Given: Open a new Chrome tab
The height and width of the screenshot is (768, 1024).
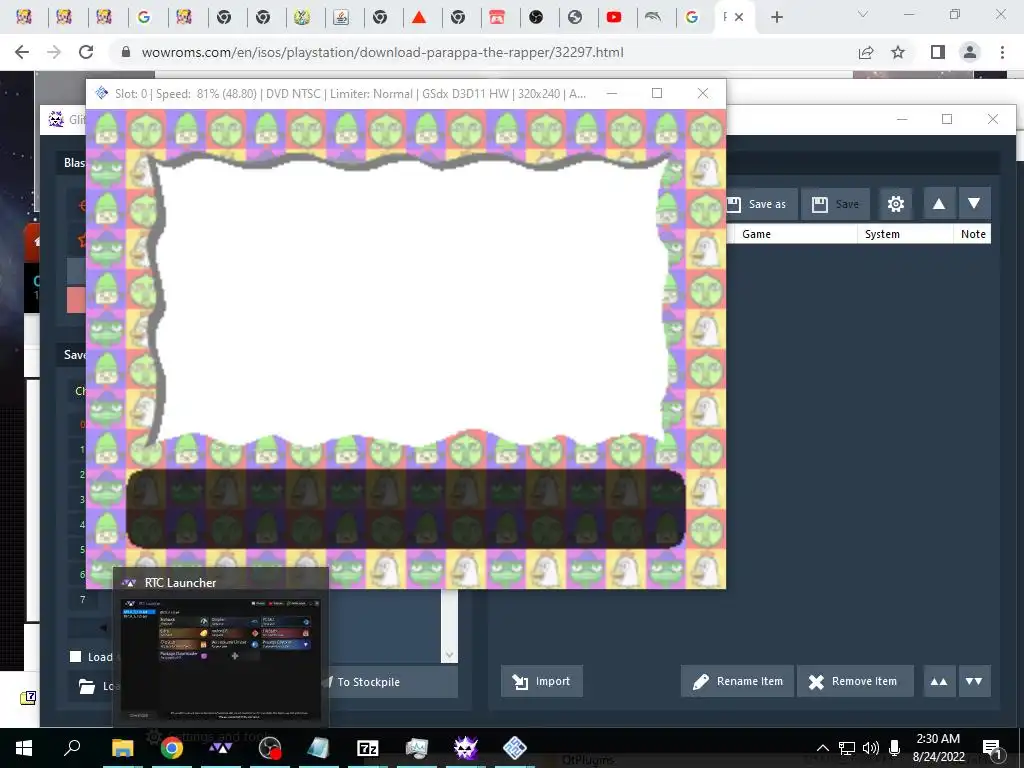Looking at the screenshot, I should [x=776, y=17].
